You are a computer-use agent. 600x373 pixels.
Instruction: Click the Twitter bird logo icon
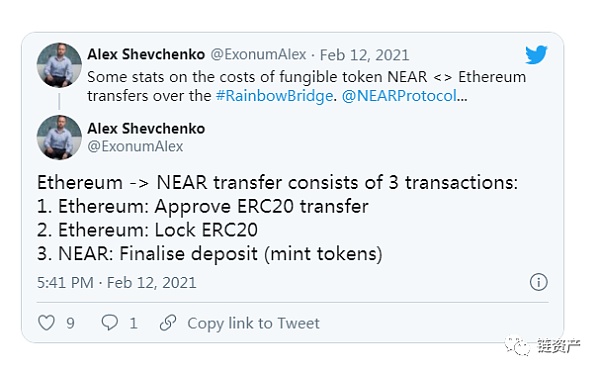coord(536,54)
